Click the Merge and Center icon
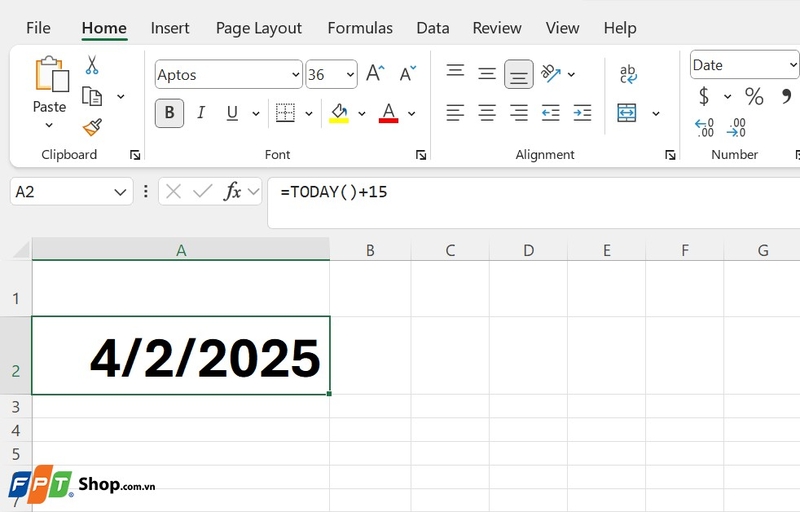This screenshot has height=512, width=800. pos(627,113)
